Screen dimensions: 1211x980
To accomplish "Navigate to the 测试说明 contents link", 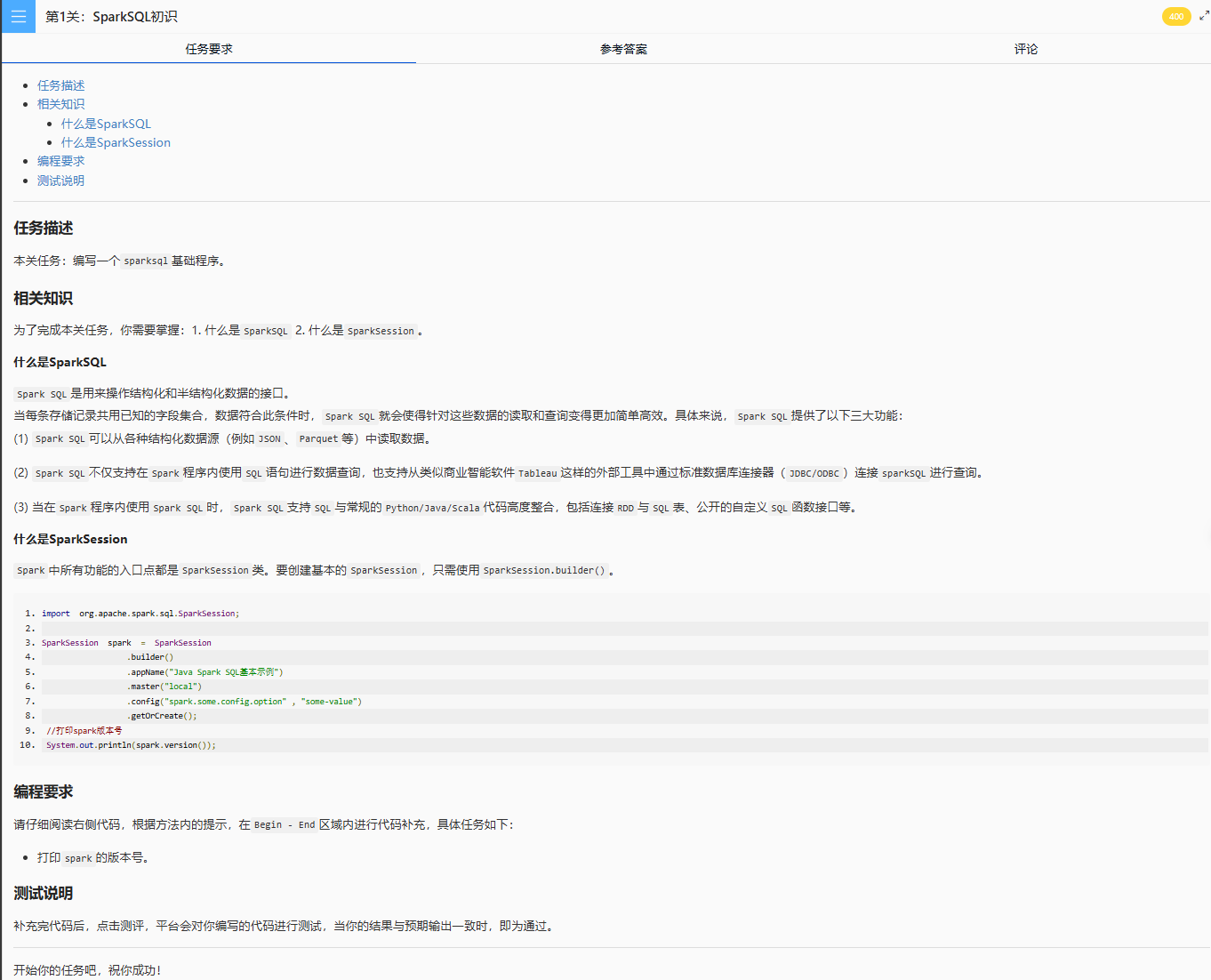I will coord(60,181).
